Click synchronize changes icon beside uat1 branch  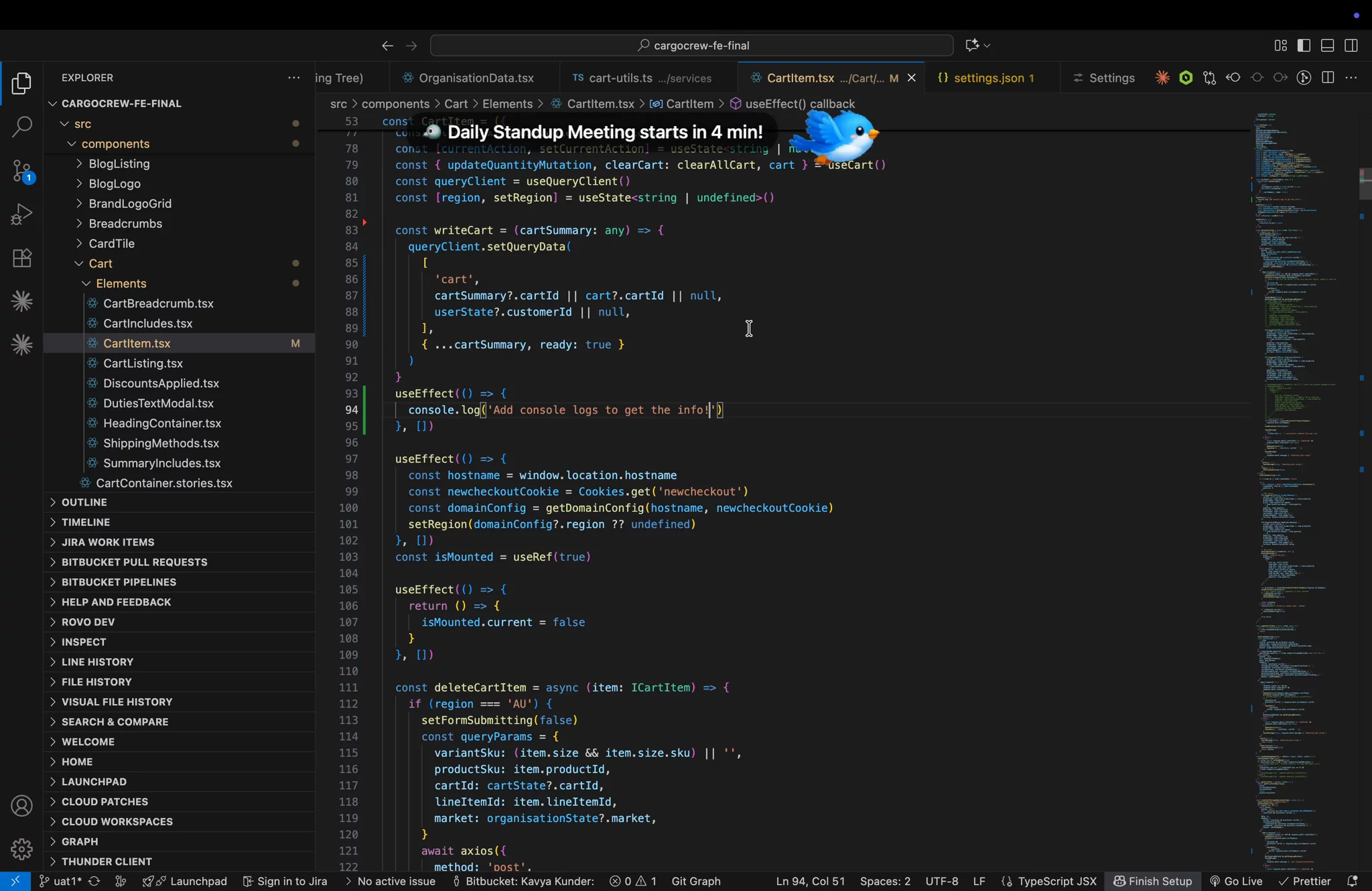click(x=94, y=881)
